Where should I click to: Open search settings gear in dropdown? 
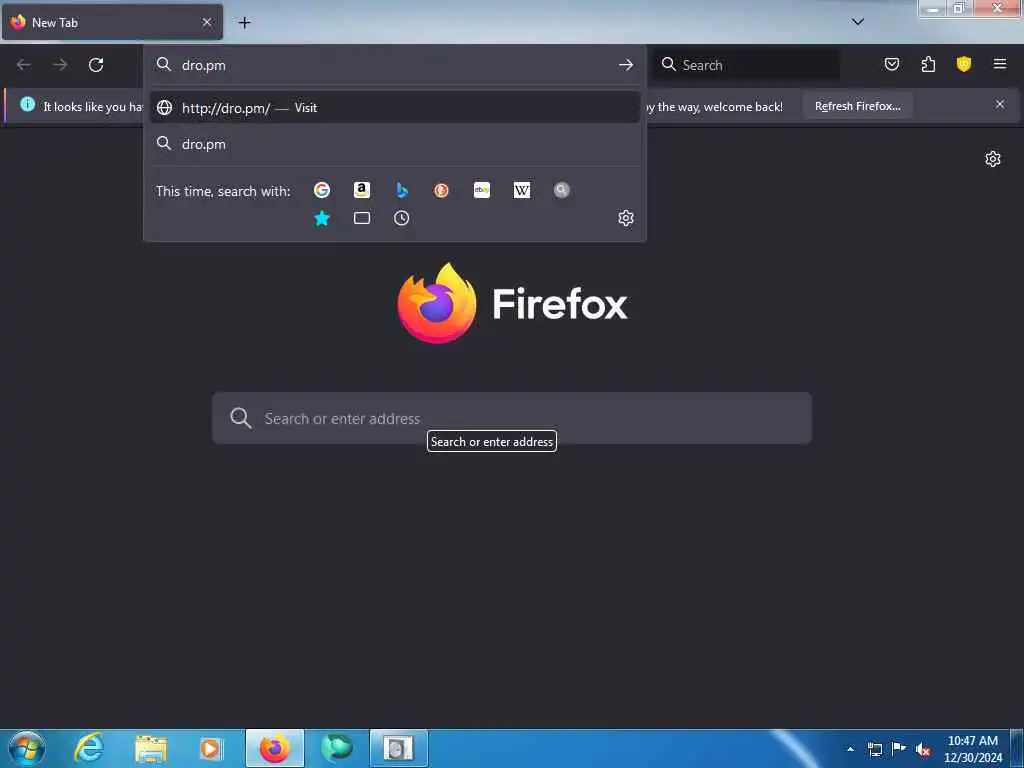[x=626, y=218]
